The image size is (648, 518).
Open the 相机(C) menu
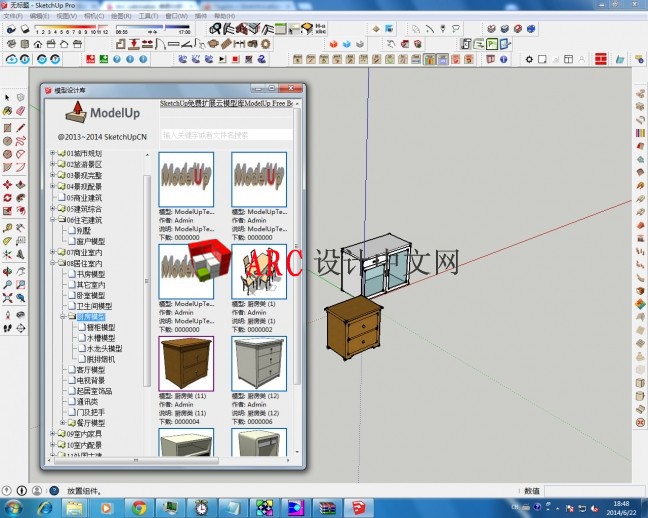tap(94, 16)
